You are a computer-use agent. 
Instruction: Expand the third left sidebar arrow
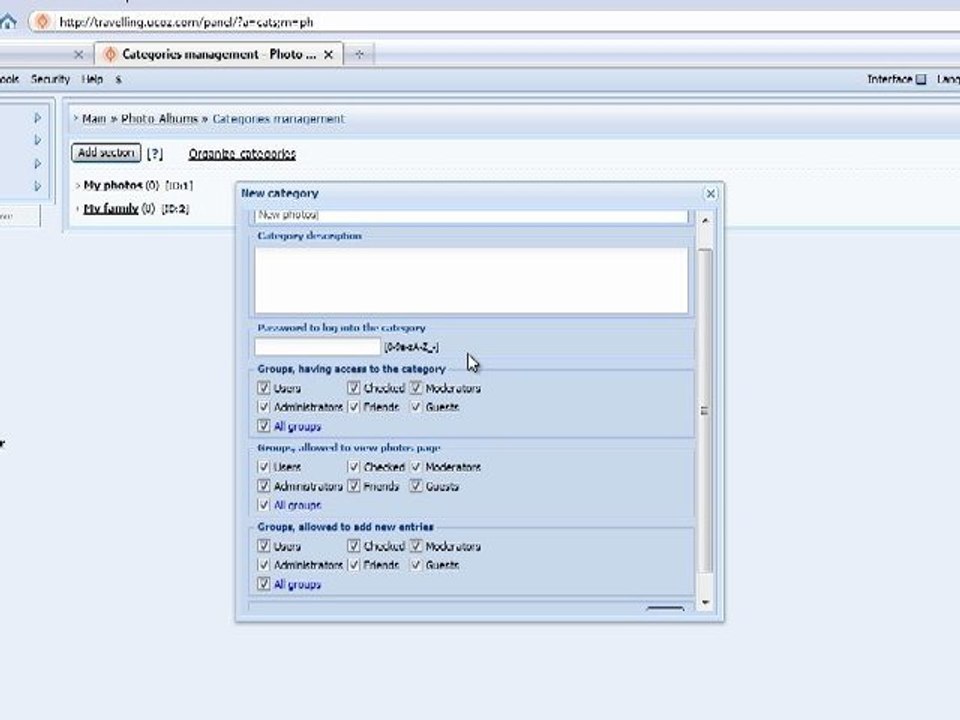coord(37,163)
